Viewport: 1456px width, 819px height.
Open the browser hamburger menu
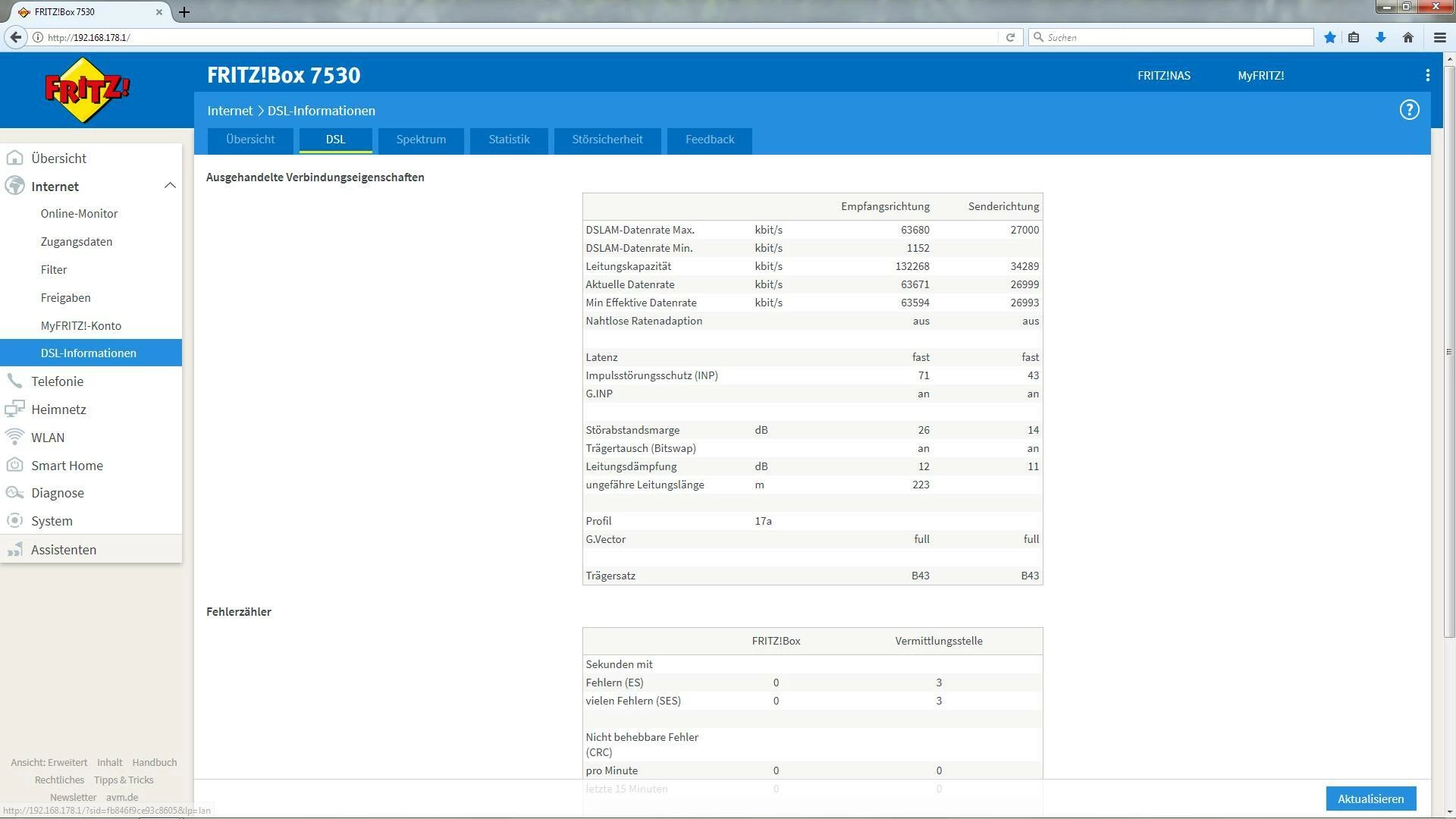1439,37
